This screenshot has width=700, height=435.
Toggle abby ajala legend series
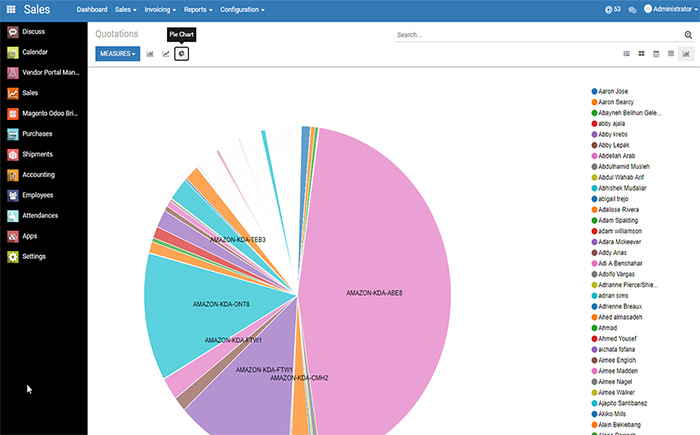click(x=608, y=124)
